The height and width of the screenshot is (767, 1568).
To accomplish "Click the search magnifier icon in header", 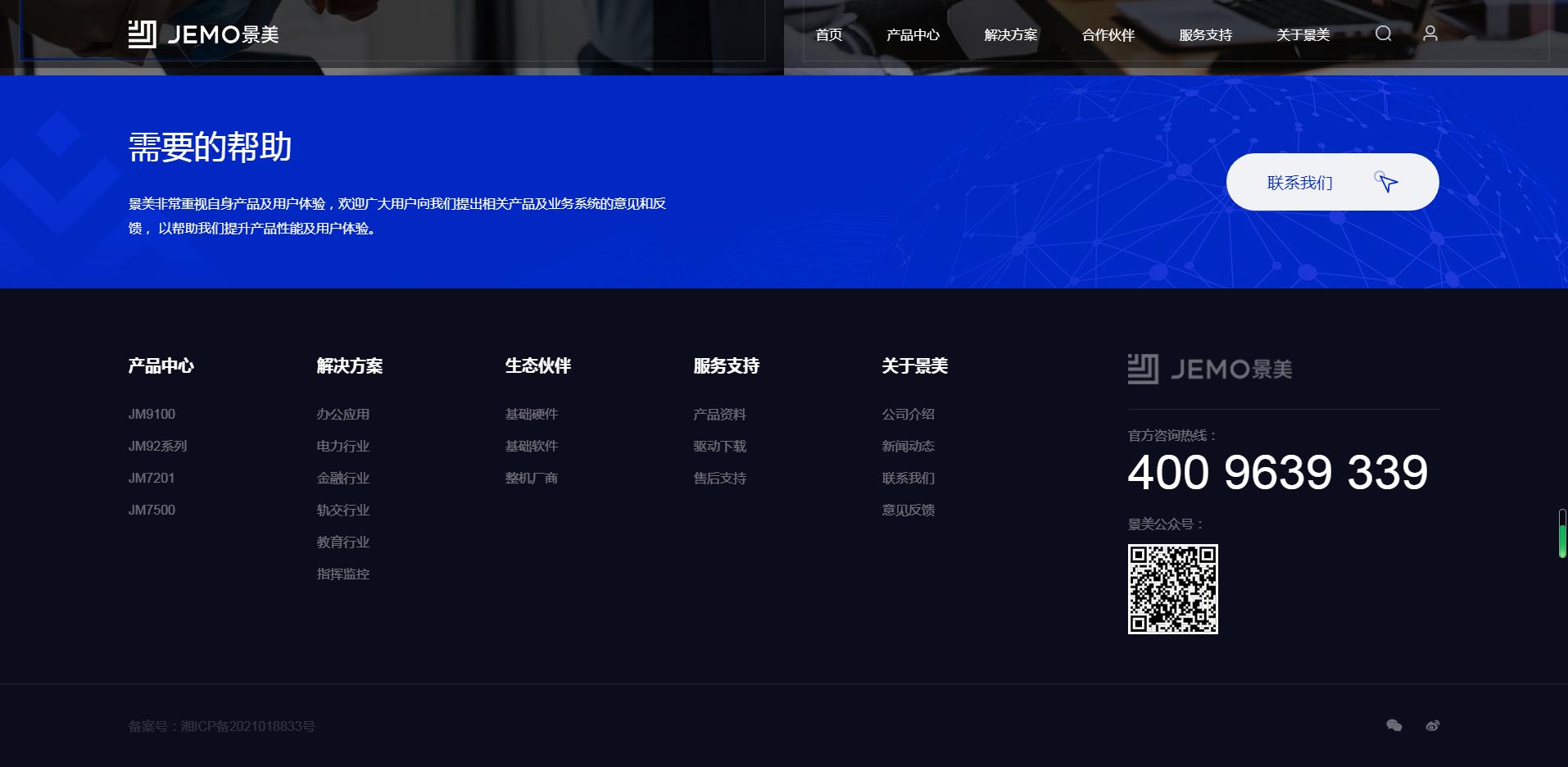I will point(1383,34).
